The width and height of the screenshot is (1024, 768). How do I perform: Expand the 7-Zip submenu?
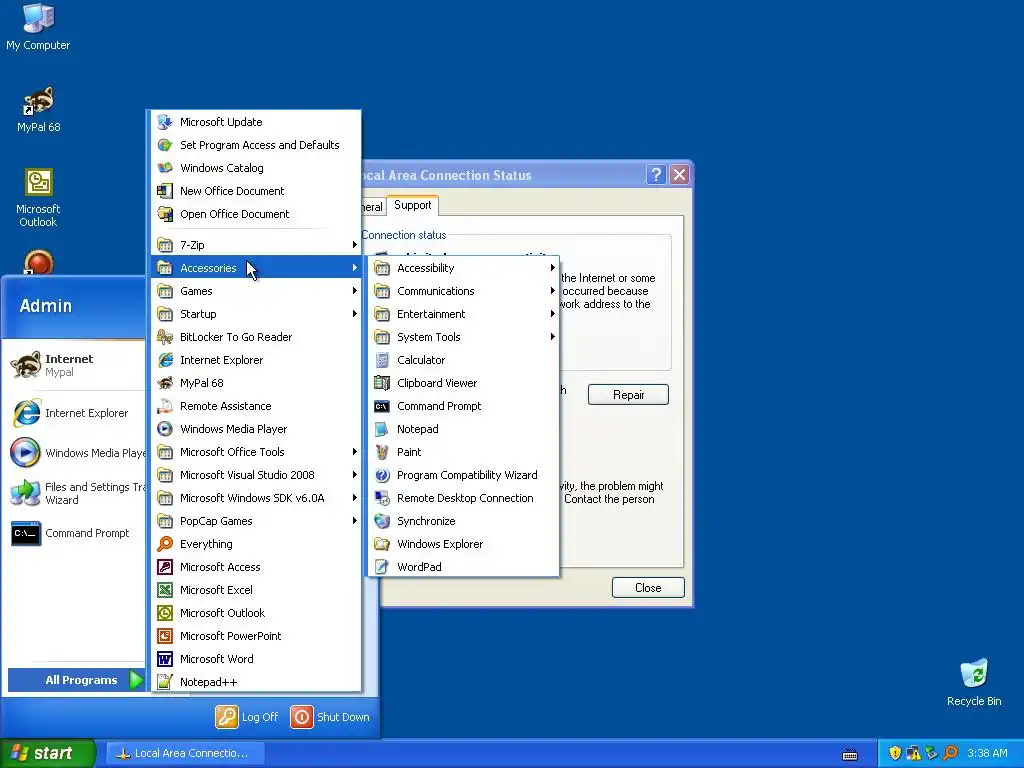(x=256, y=245)
